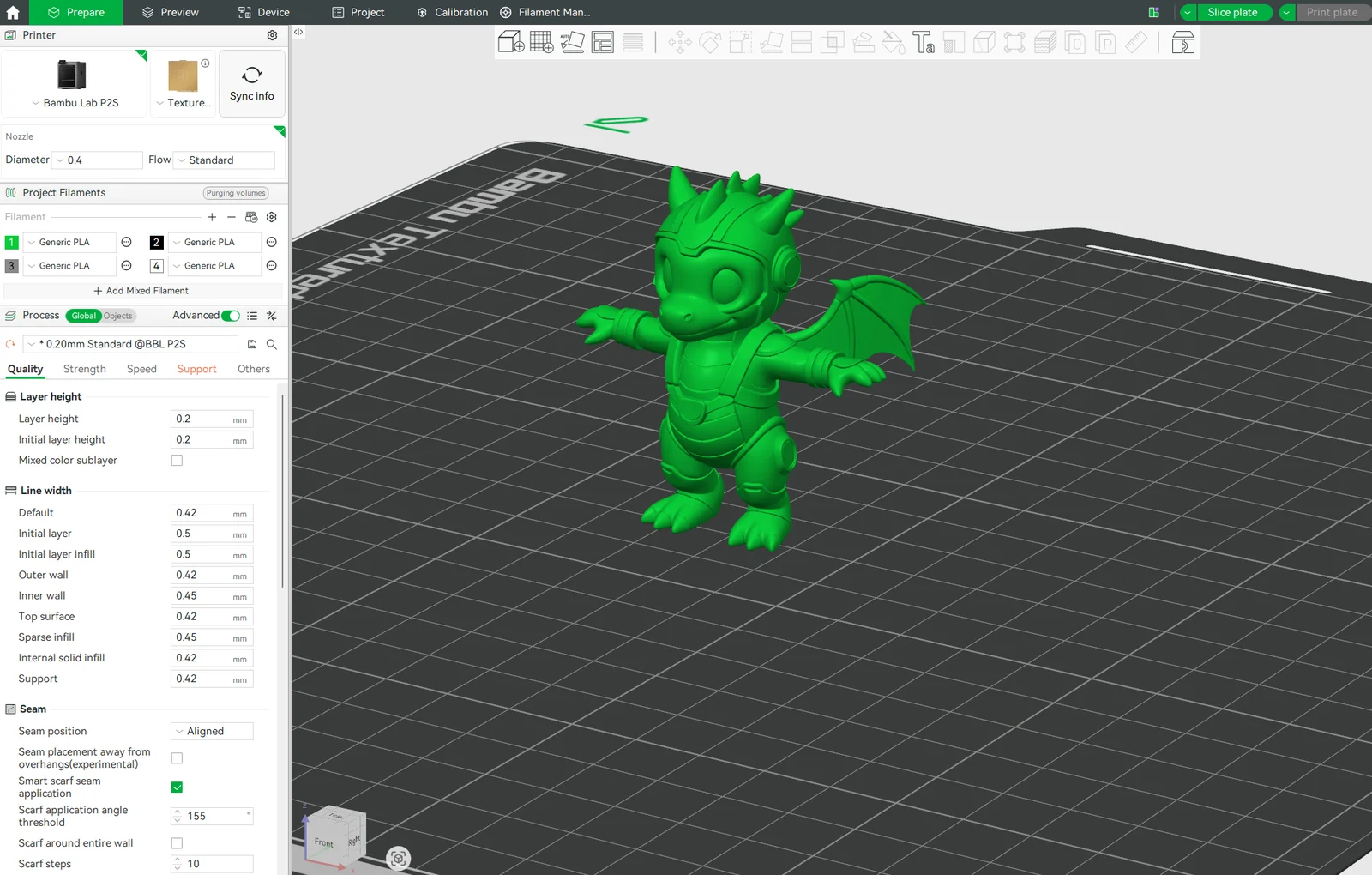Open Slice plate dropdown arrow
This screenshot has height=875, width=1372.
pos(1188,12)
